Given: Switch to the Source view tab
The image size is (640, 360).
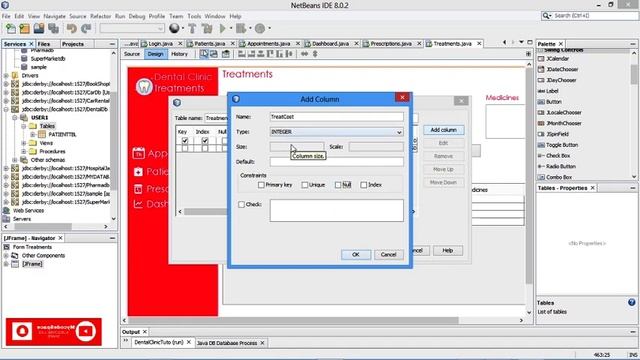Looking at the screenshot, I should click(x=131, y=54).
